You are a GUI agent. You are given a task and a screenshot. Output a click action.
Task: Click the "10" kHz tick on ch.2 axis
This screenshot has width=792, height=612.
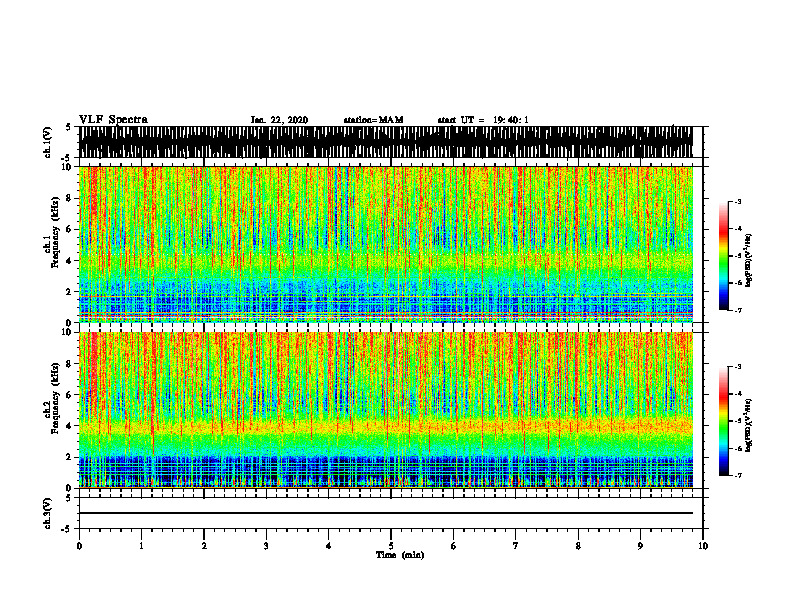[68, 332]
